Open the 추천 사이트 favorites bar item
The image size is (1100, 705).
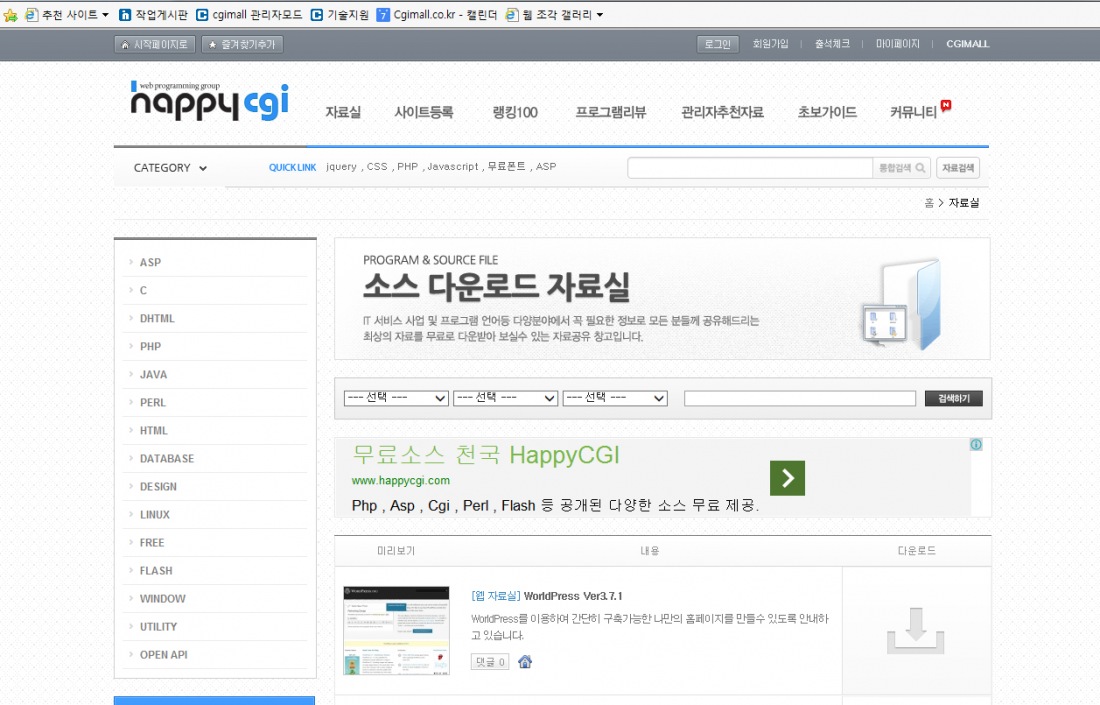[x=67, y=15]
